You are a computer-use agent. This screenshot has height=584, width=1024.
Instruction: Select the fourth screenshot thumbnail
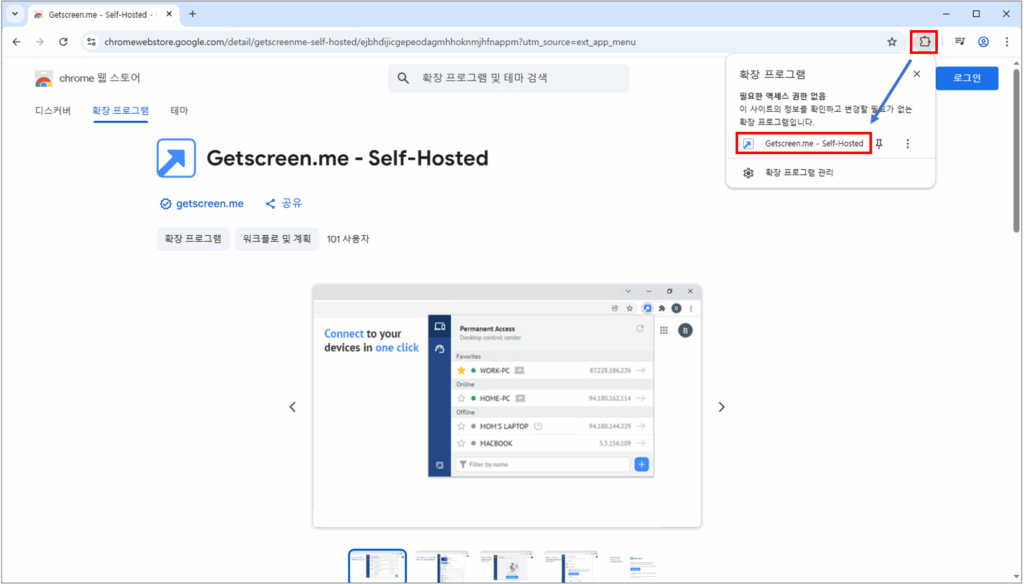coord(571,566)
